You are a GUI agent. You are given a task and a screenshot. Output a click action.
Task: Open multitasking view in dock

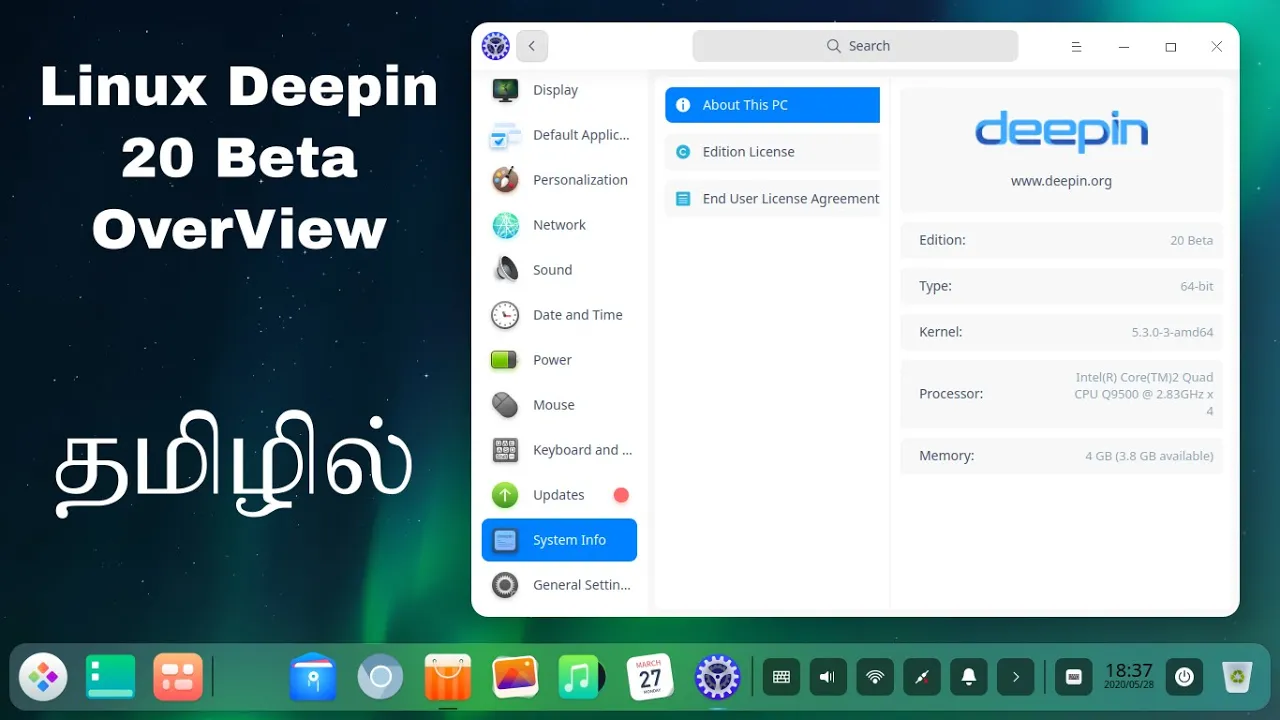click(178, 677)
